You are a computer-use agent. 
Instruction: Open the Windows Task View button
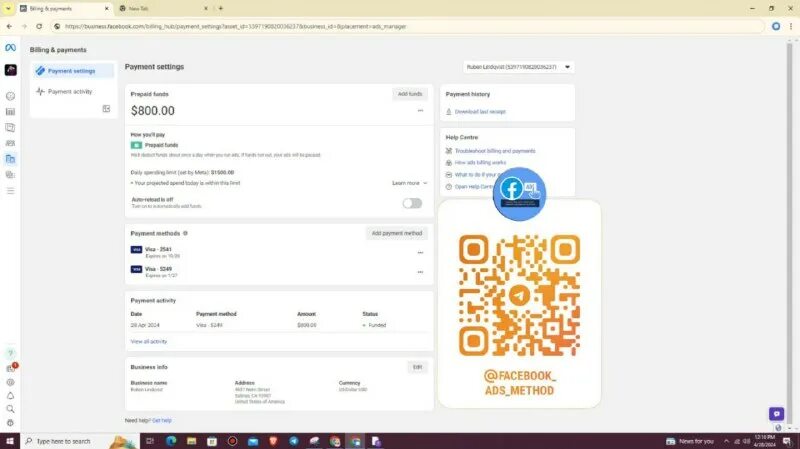click(149, 441)
